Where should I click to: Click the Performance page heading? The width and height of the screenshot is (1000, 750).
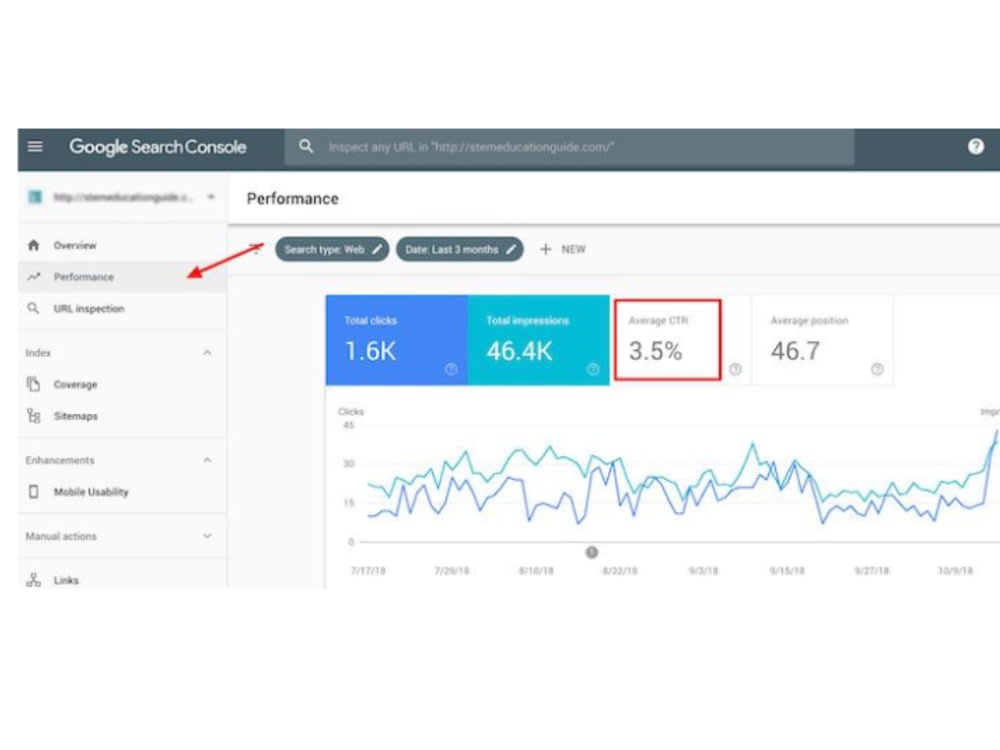(x=293, y=198)
